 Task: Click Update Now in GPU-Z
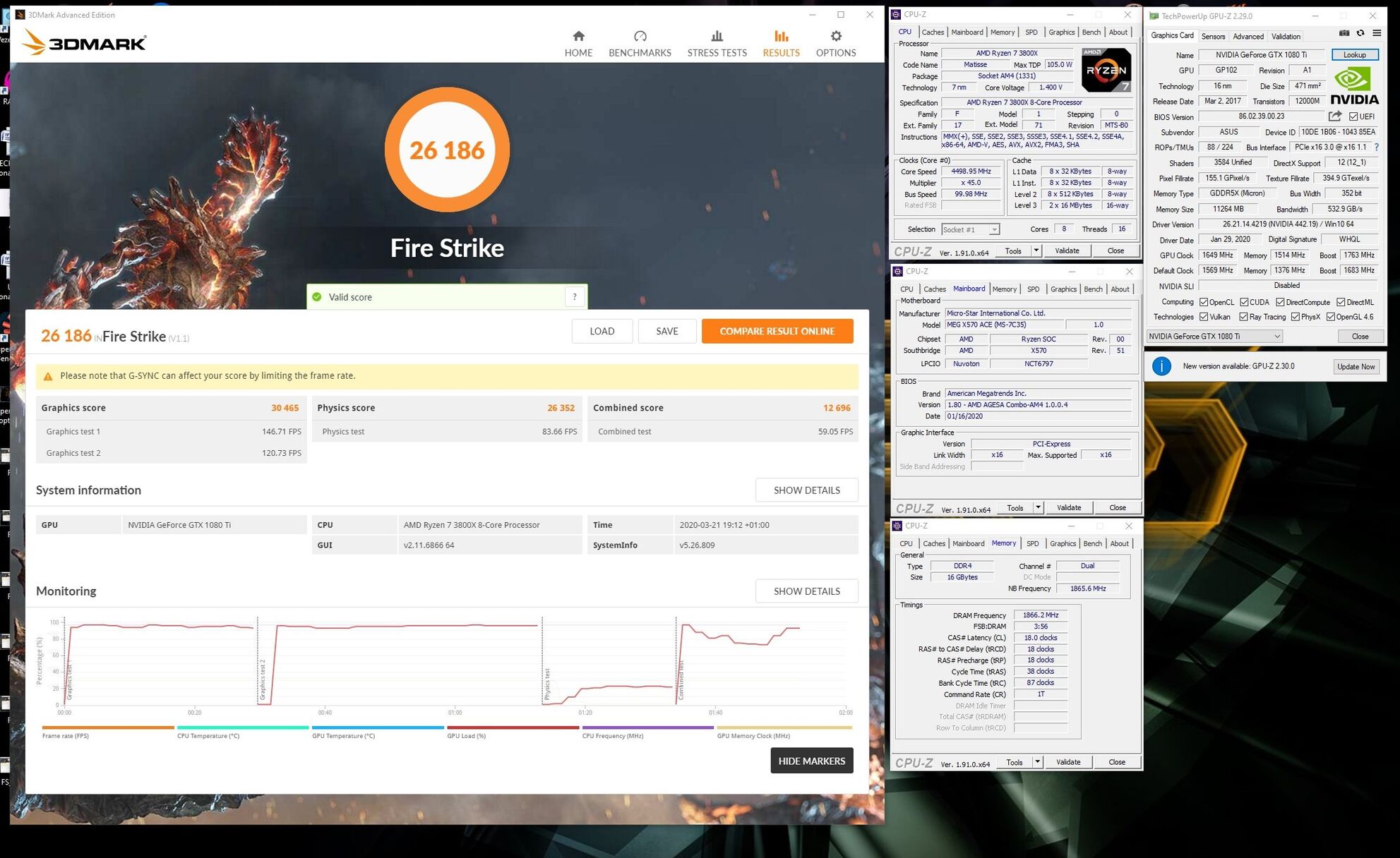coord(1356,367)
